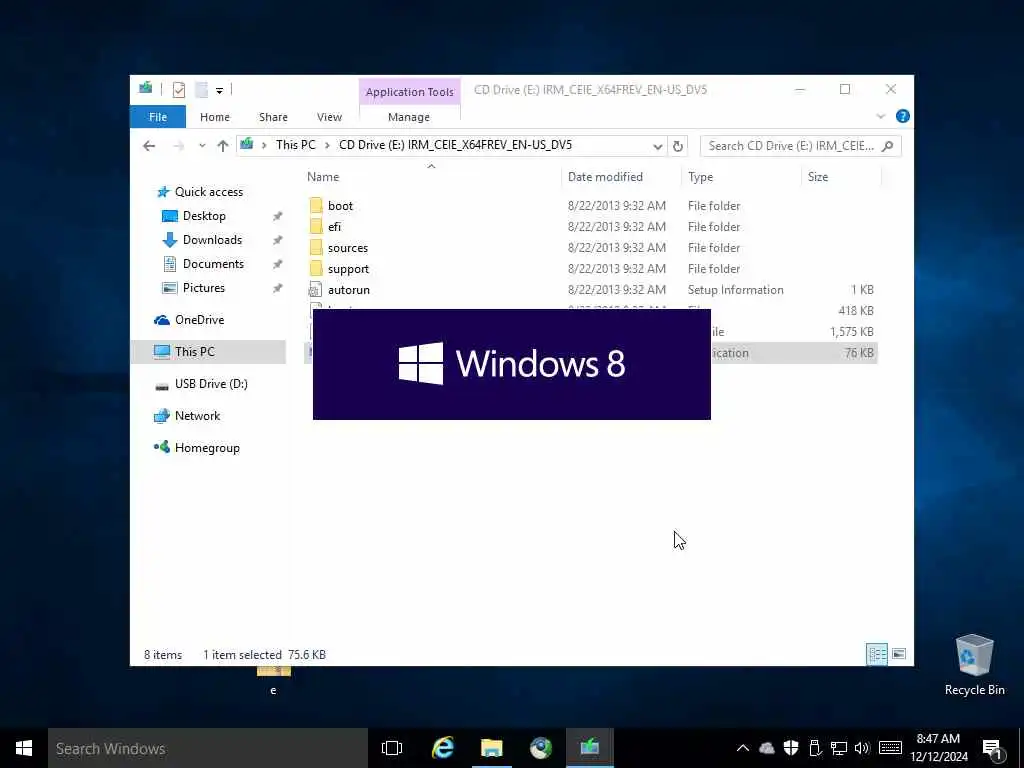Click the Search CD Drive input field
This screenshot has height=768, width=1024.
791,146
